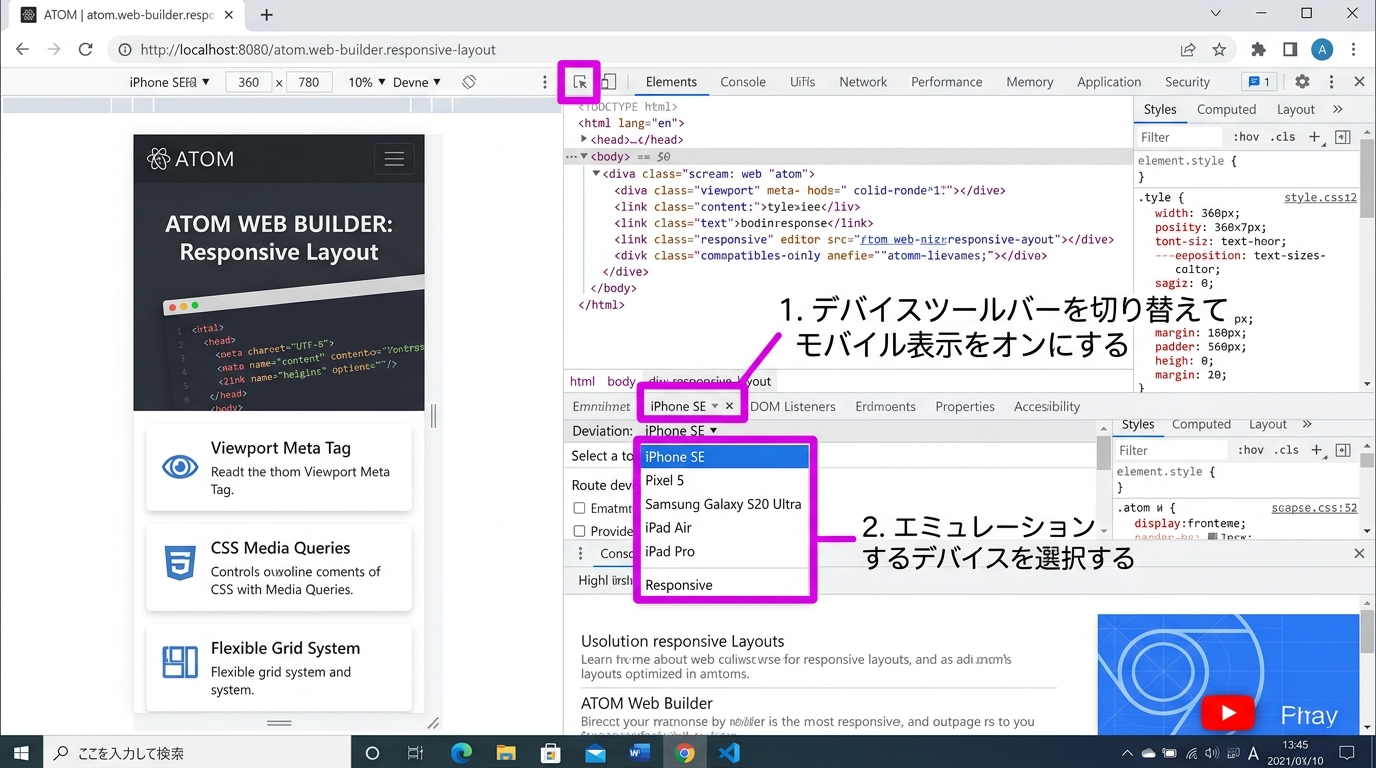
Task: Select Pixel 5 from device list
Action: click(665, 480)
